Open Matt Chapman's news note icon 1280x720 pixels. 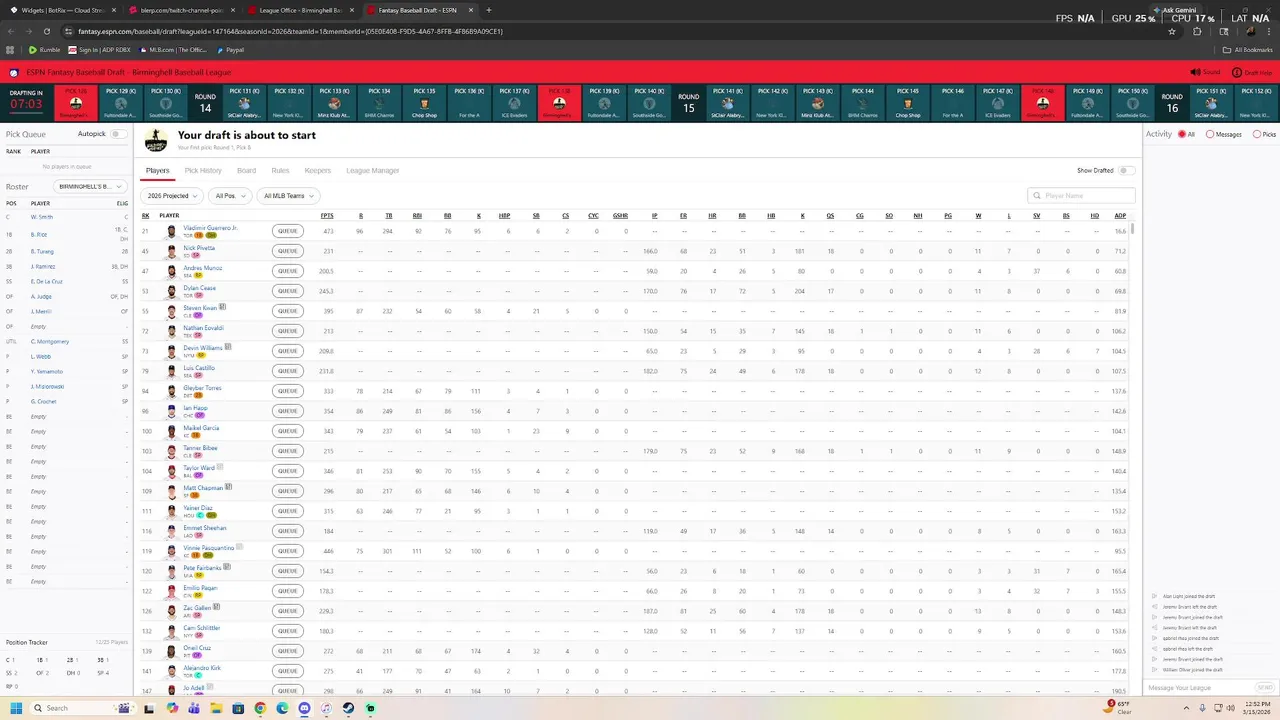click(228, 487)
